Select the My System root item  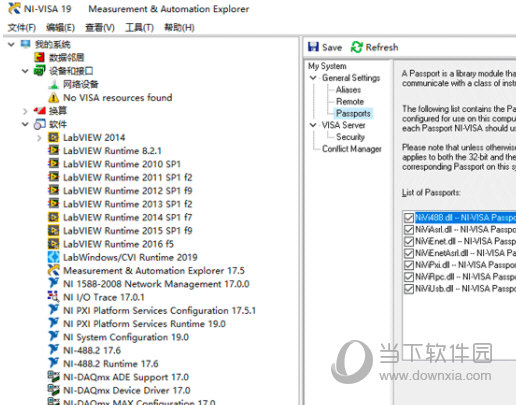pos(327,66)
